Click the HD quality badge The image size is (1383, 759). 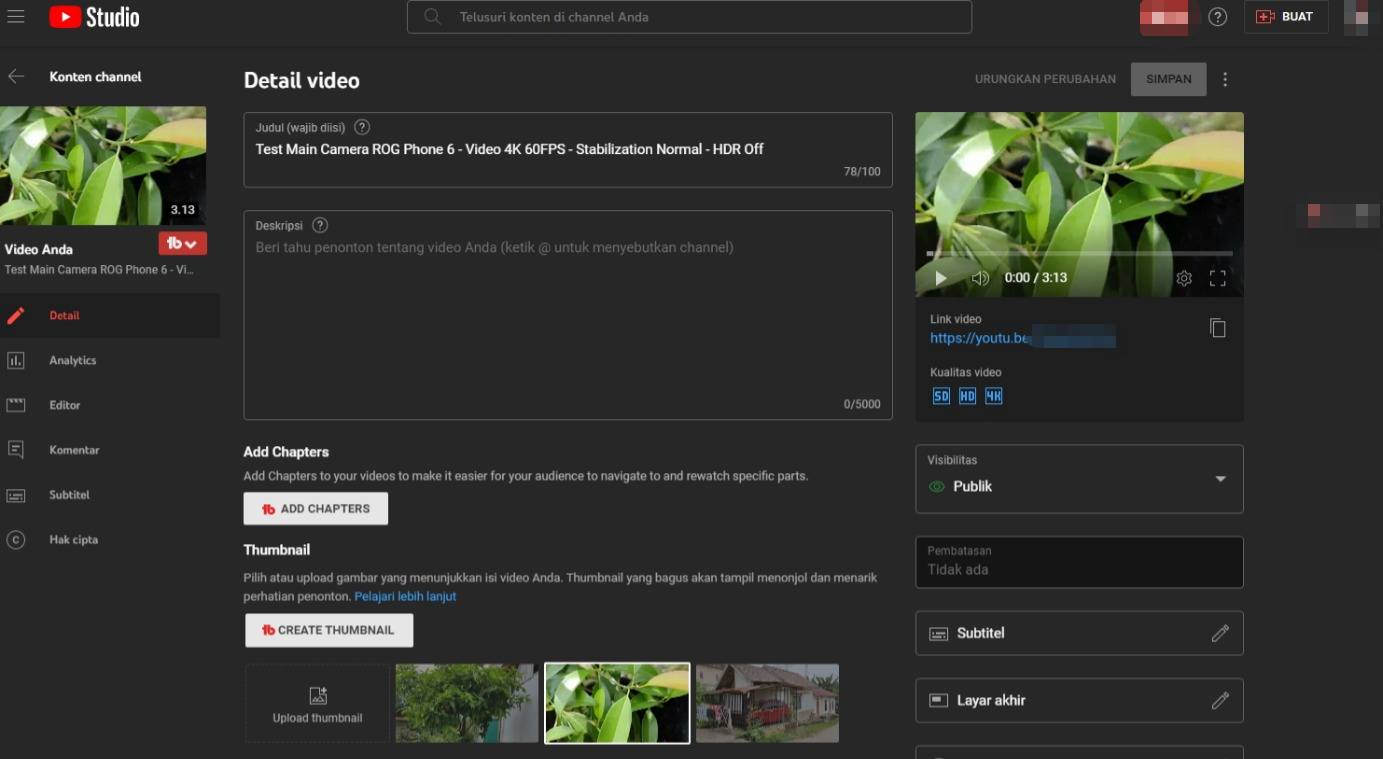967,396
